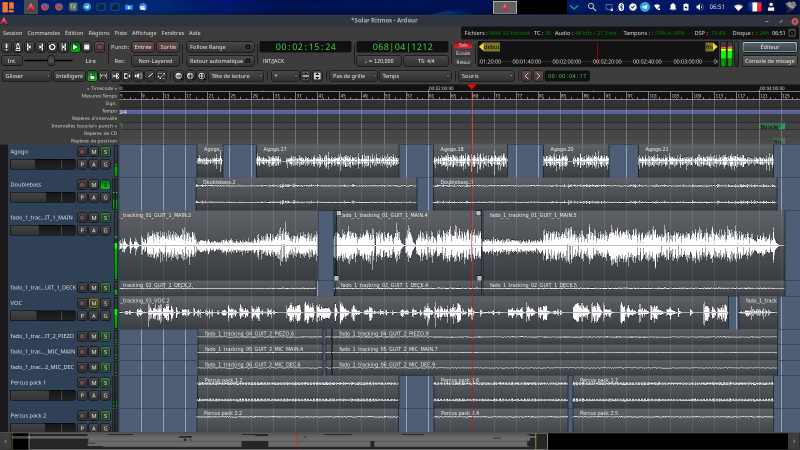The height and width of the screenshot is (450, 800).
Task: Toggle solo on the Doublebass track
Action: 105,185
